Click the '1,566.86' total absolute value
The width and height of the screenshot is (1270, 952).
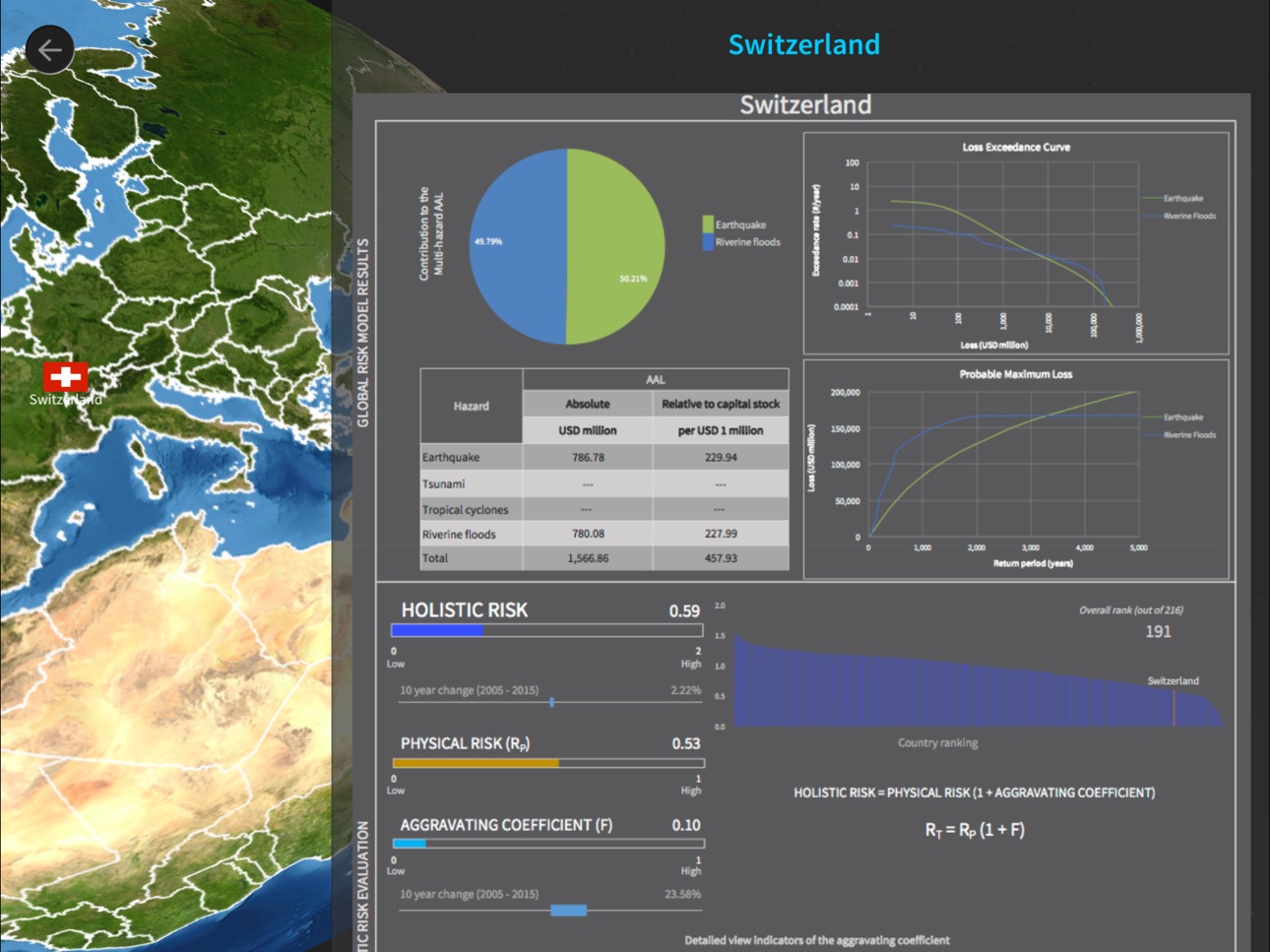pos(588,558)
